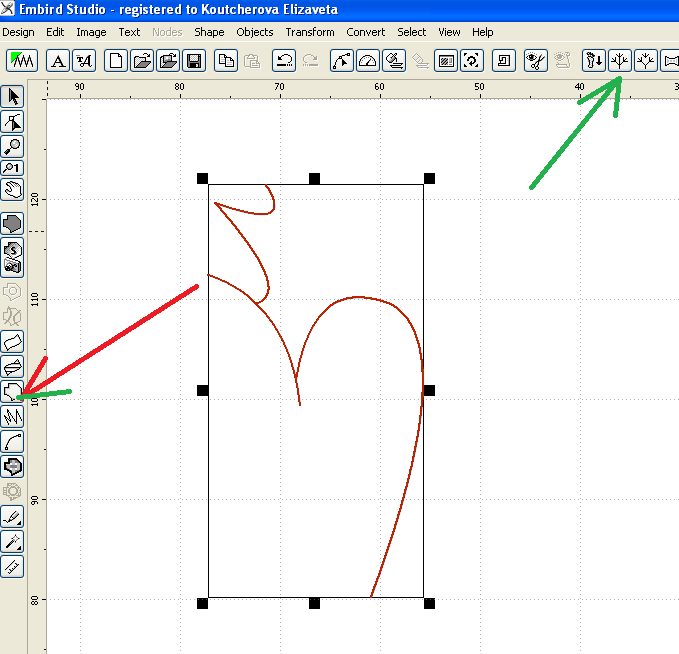The width and height of the screenshot is (679, 654).
Task: Expand the magic wand tool flyout
Action: (13, 541)
